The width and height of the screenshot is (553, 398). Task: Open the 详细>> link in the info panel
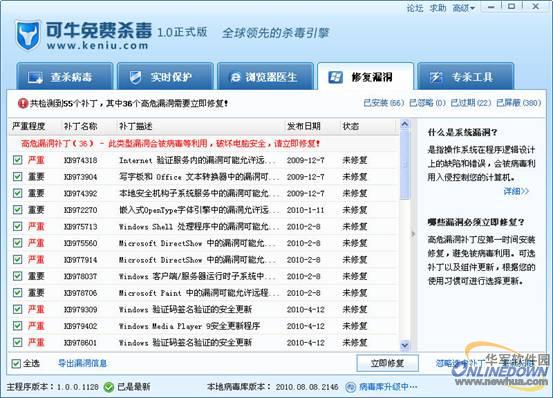click(516, 191)
